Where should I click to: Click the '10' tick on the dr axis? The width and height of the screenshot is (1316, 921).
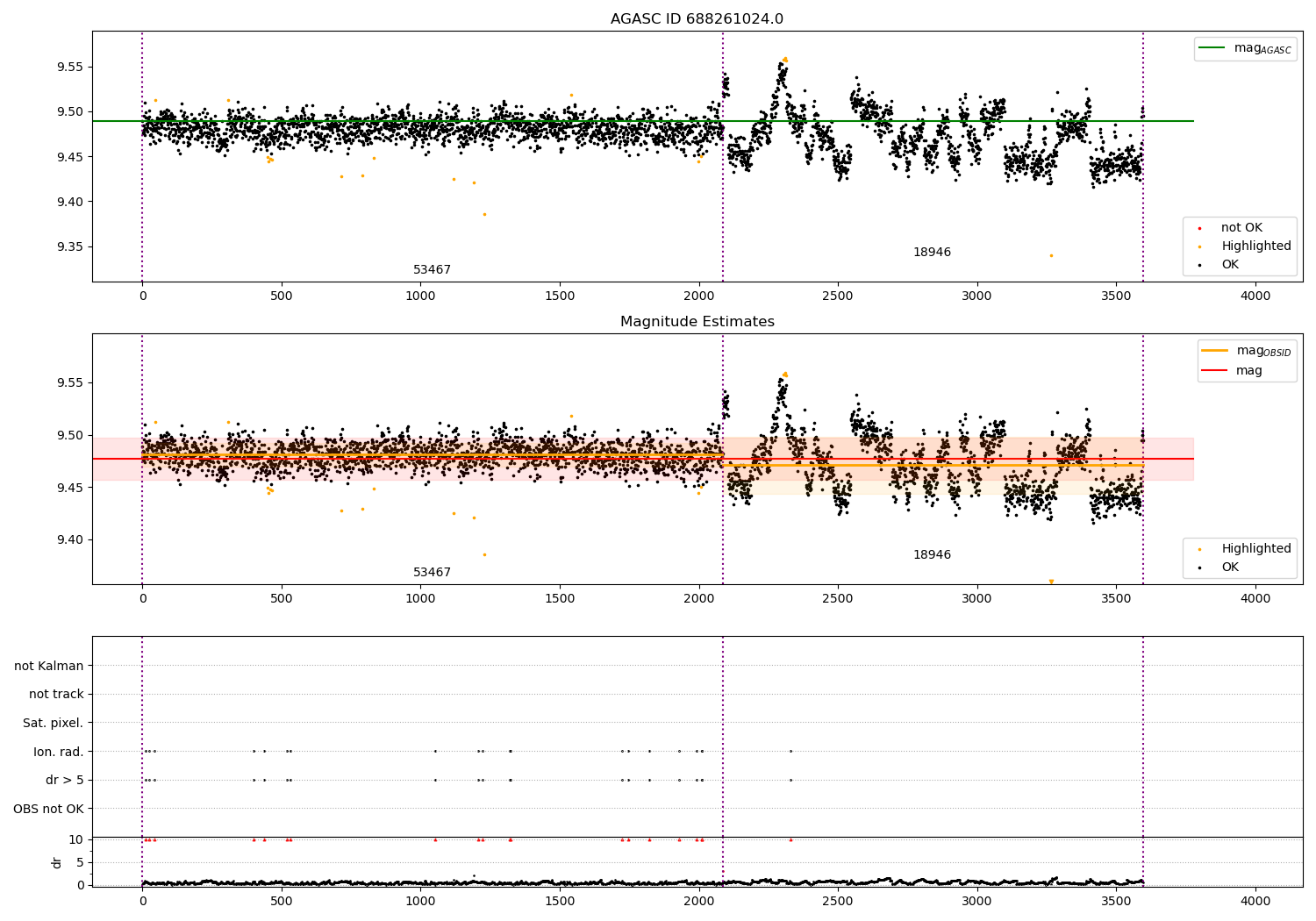pyautogui.click(x=76, y=839)
